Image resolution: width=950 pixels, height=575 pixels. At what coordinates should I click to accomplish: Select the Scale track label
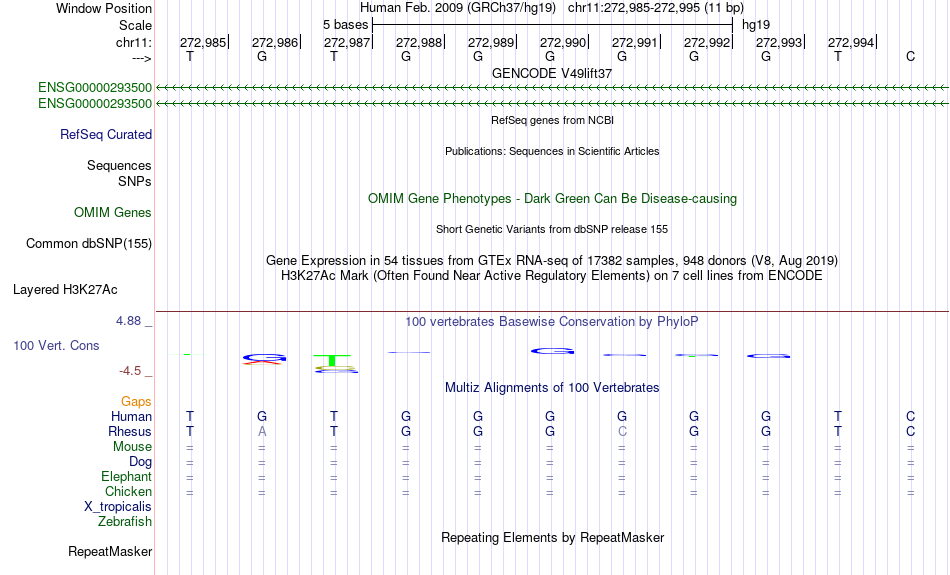[x=135, y=25]
